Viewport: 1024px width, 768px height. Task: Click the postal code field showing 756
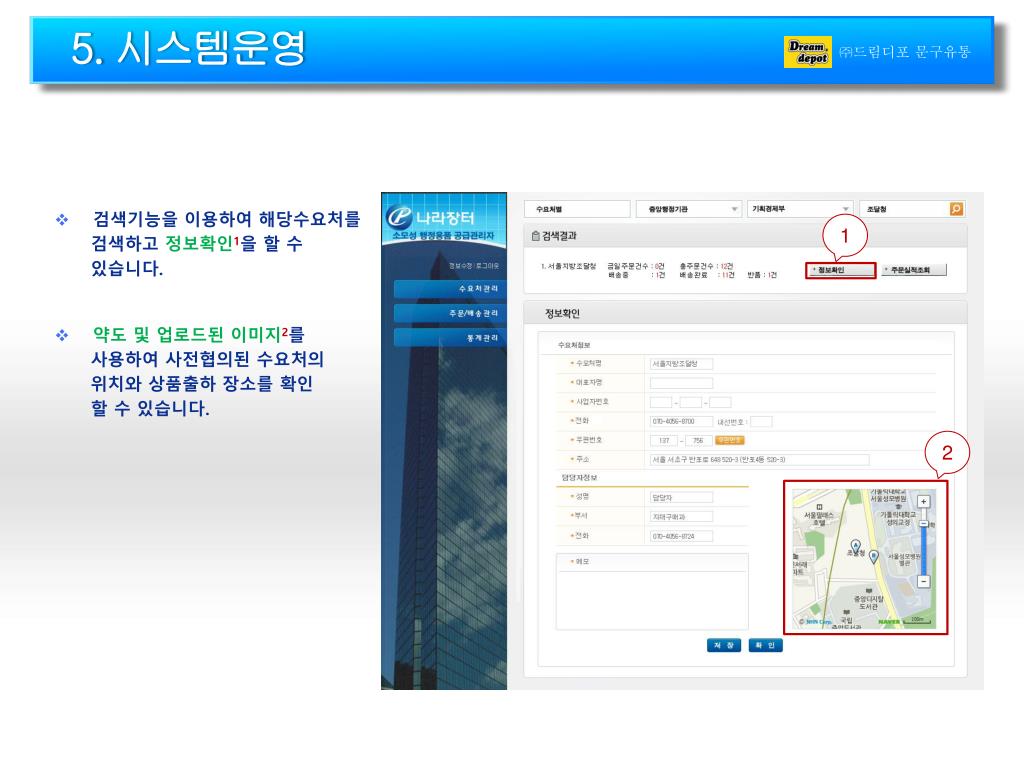pos(698,441)
